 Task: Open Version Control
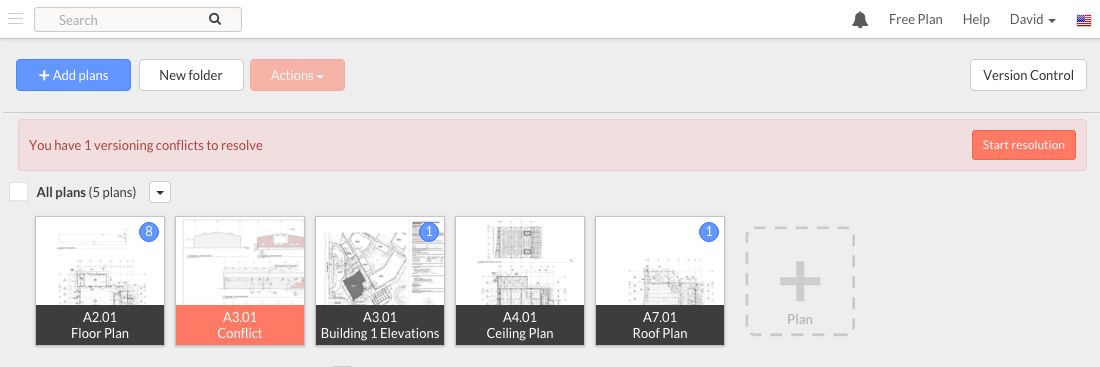(x=1028, y=75)
